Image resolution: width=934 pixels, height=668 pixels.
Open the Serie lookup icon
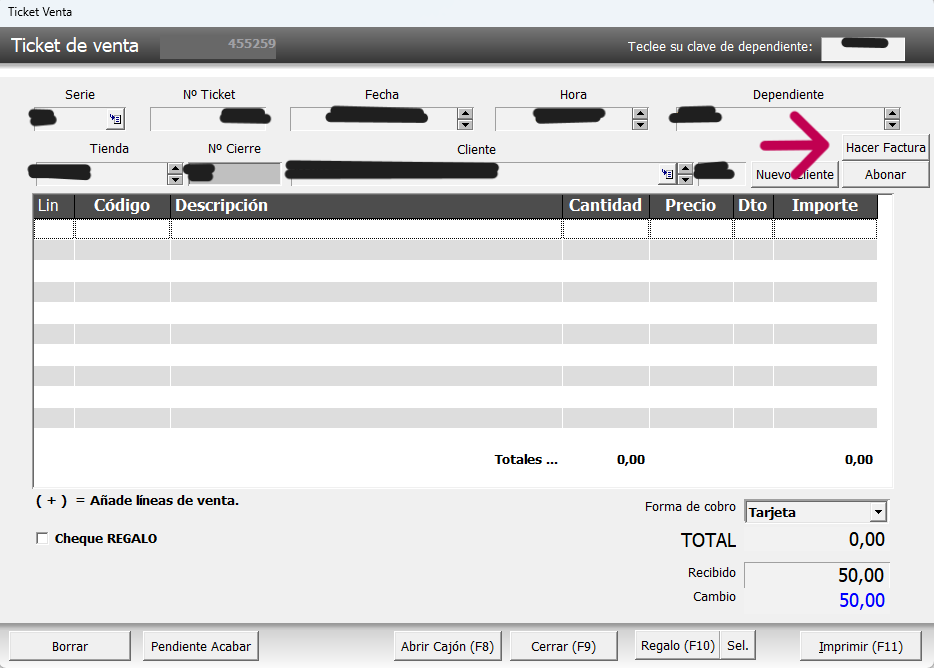pyautogui.click(x=115, y=119)
